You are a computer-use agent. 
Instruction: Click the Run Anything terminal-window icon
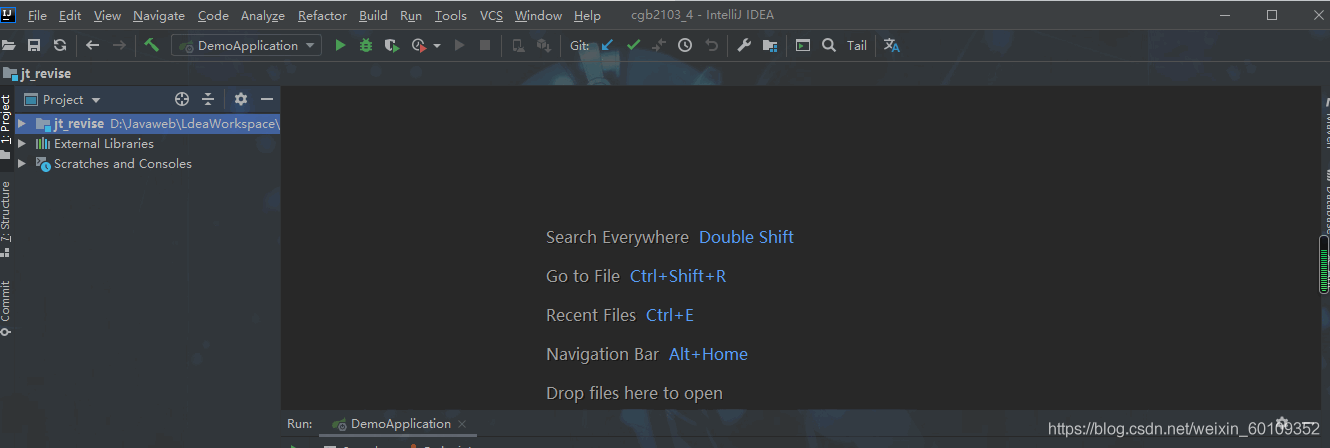pyautogui.click(x=803, y=45)
